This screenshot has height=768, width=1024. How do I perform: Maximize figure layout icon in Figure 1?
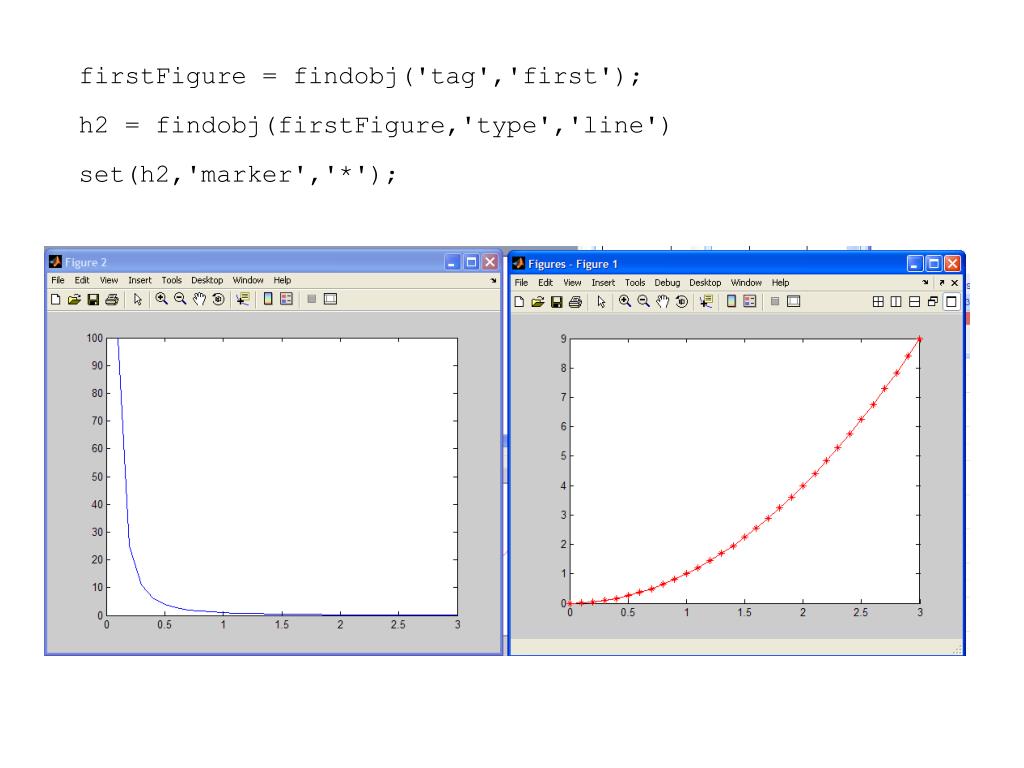click(x=952, y=302)
